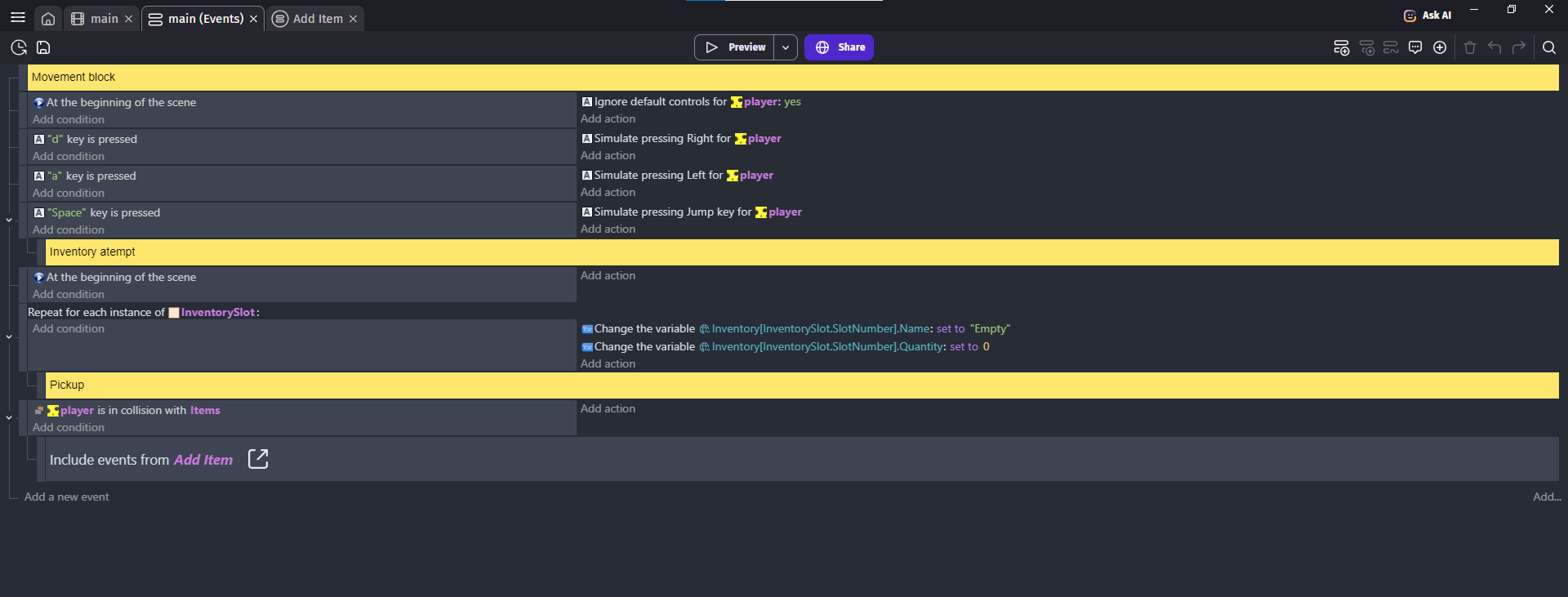Save the project with the floppy icon
1568x597 pixels.
[x=43, y=47]
